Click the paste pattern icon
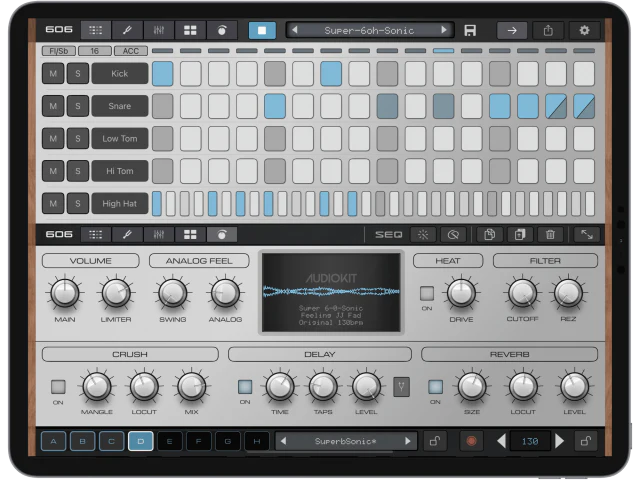This screenshot has height=480, width=640. (520, 235)
